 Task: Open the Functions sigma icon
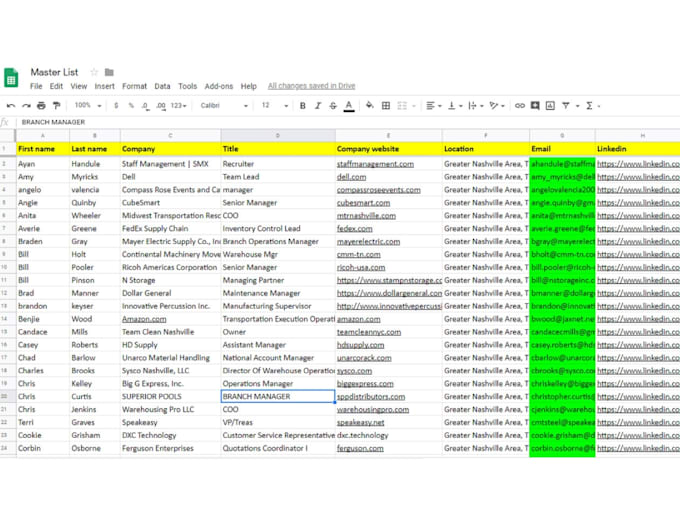589,105
